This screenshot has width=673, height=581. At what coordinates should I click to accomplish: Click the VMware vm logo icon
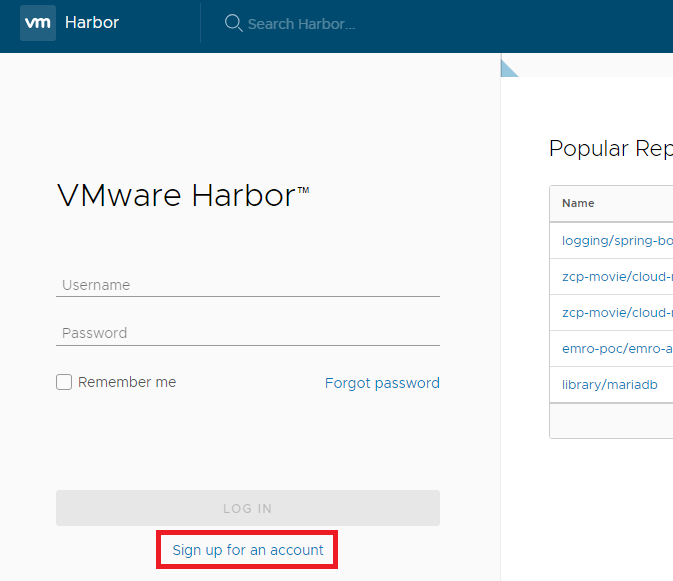click(x=38, y=23)
